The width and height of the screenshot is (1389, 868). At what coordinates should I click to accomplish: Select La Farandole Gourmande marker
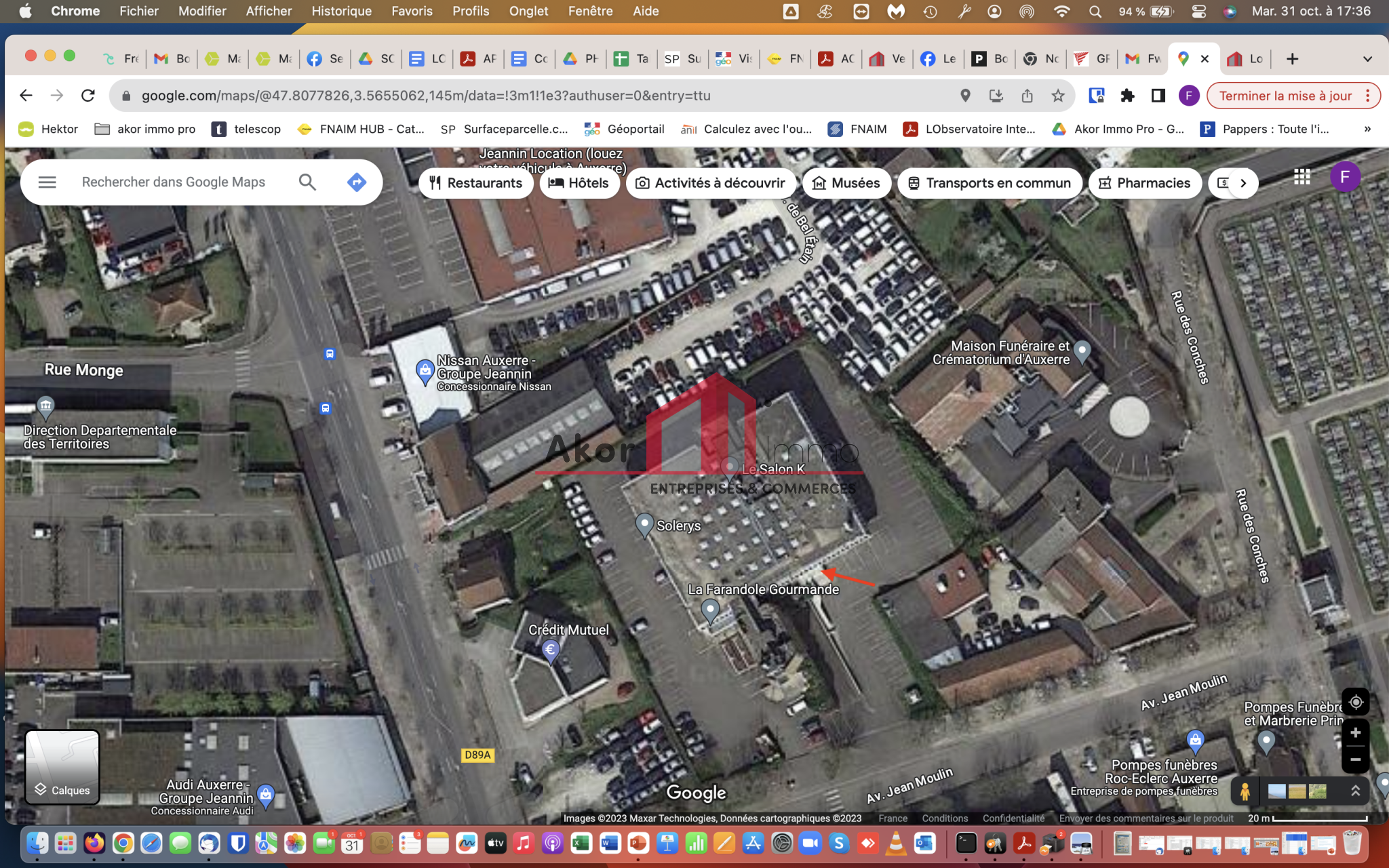[x=709, y=610]
